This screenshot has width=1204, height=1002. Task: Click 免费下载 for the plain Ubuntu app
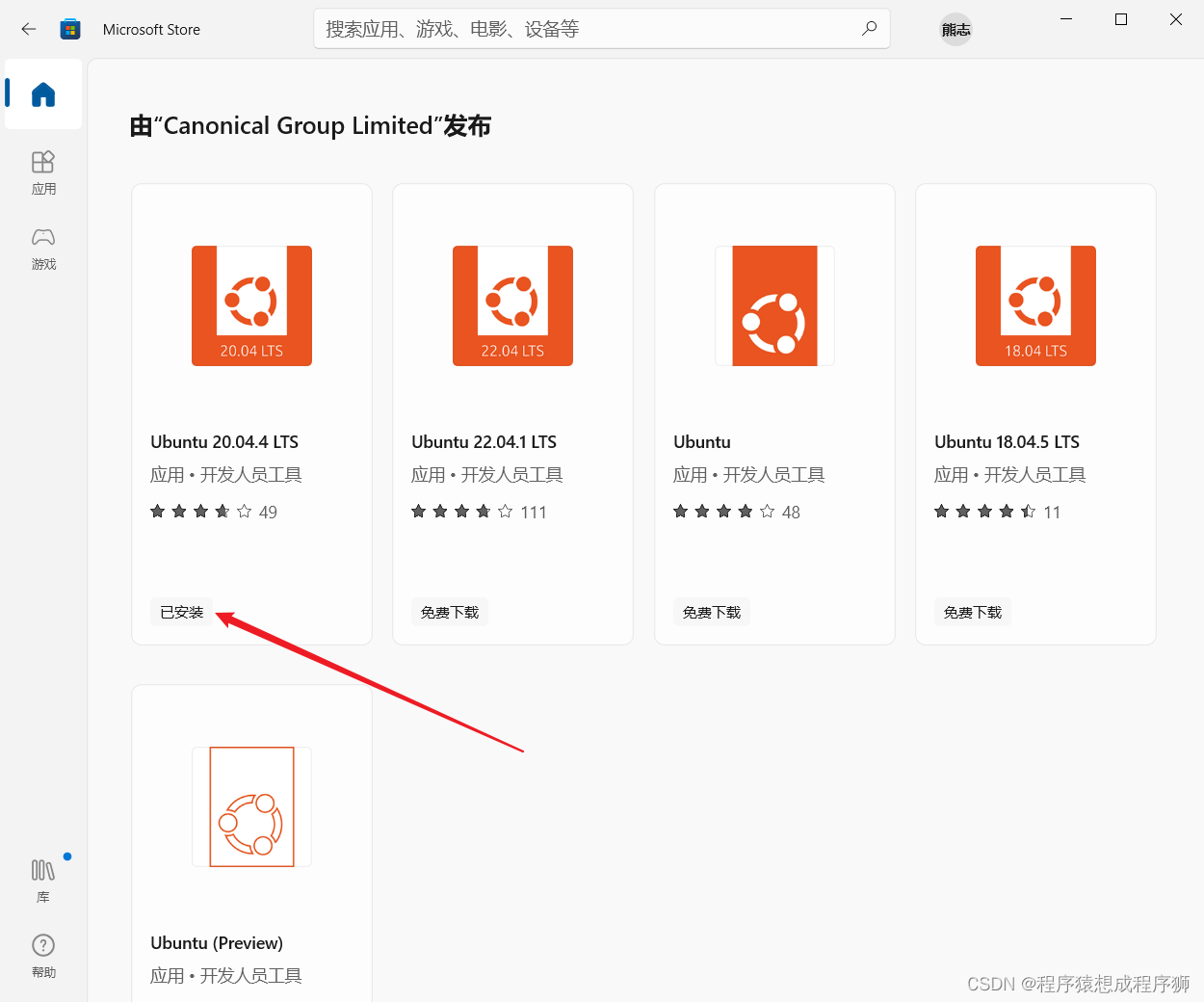[x=712, y=612]
